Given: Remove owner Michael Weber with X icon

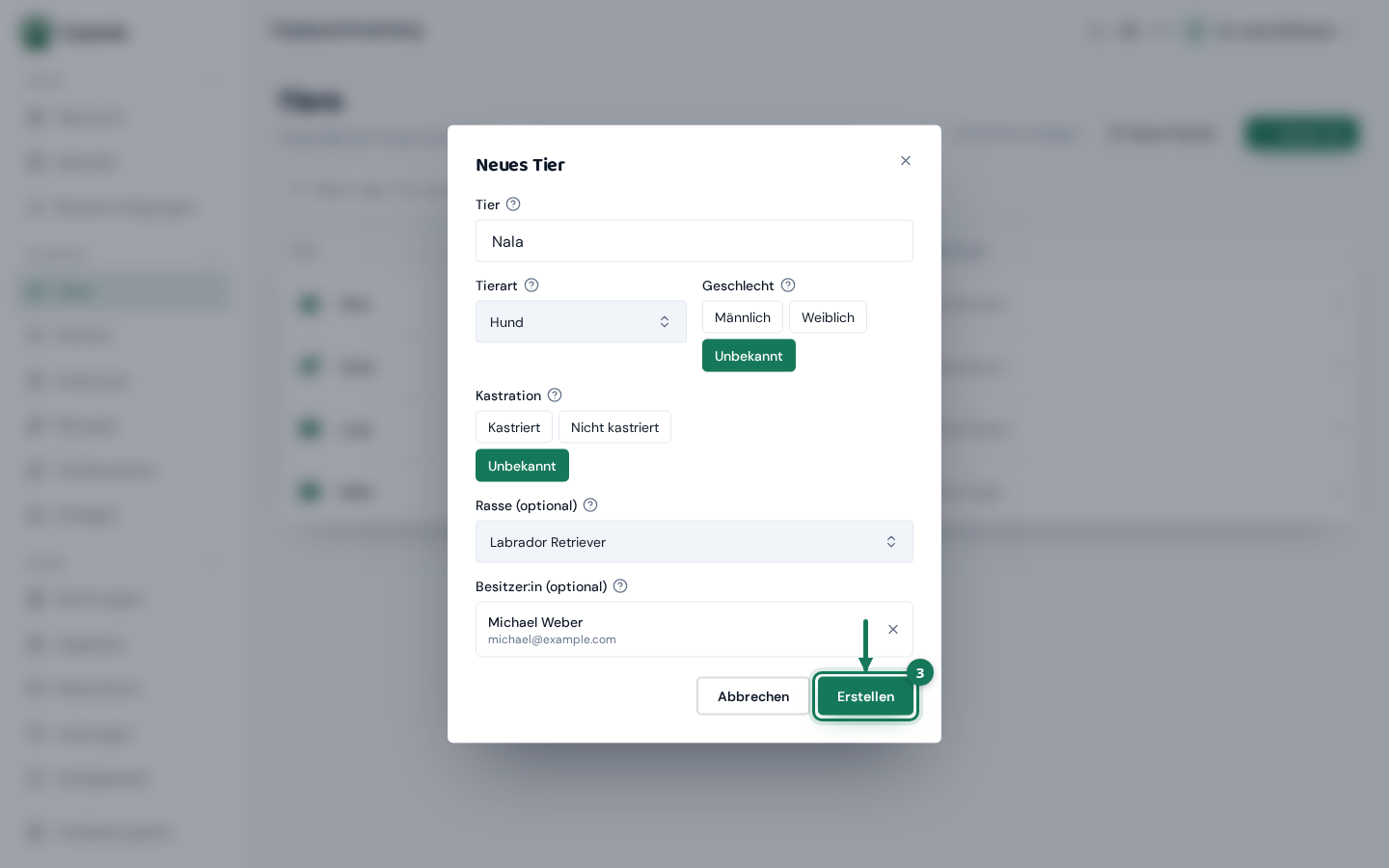Looking at the screenshot, I should pyautogui.click(x=893, y=630).
